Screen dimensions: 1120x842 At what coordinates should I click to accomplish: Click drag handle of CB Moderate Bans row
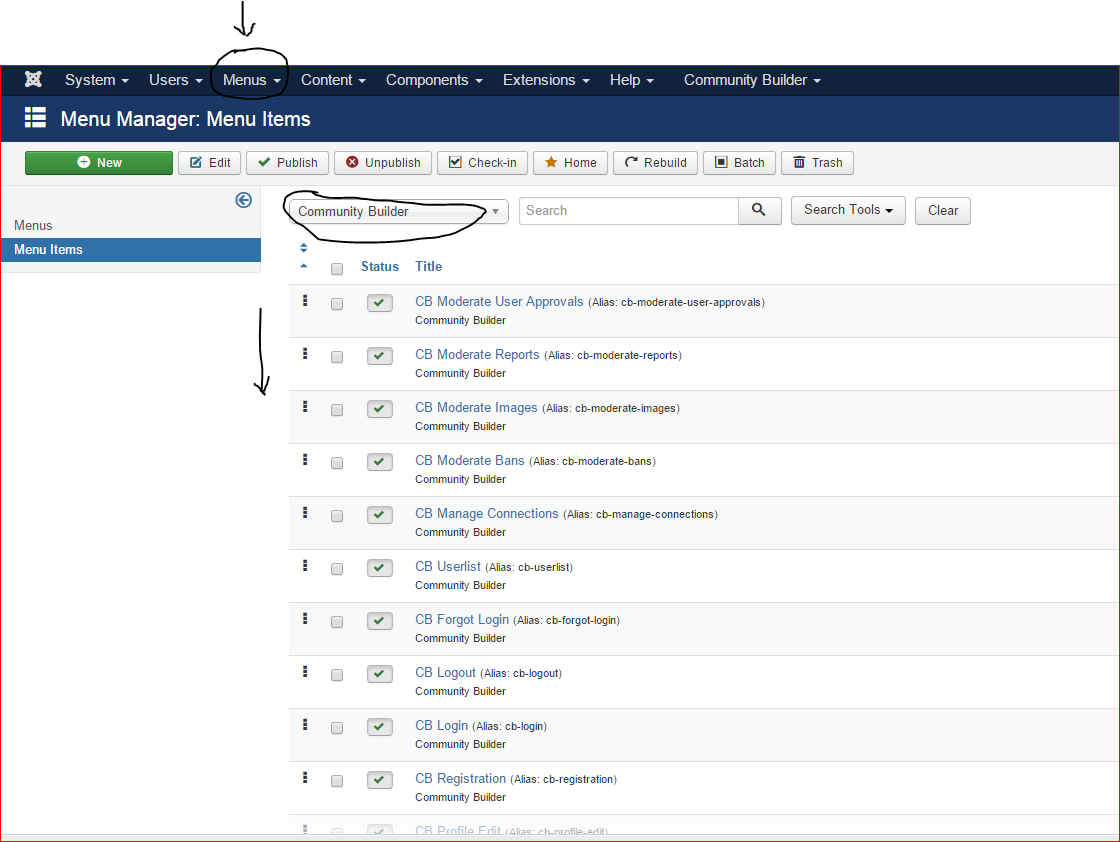pyautogui.click(x=305, y=459)
